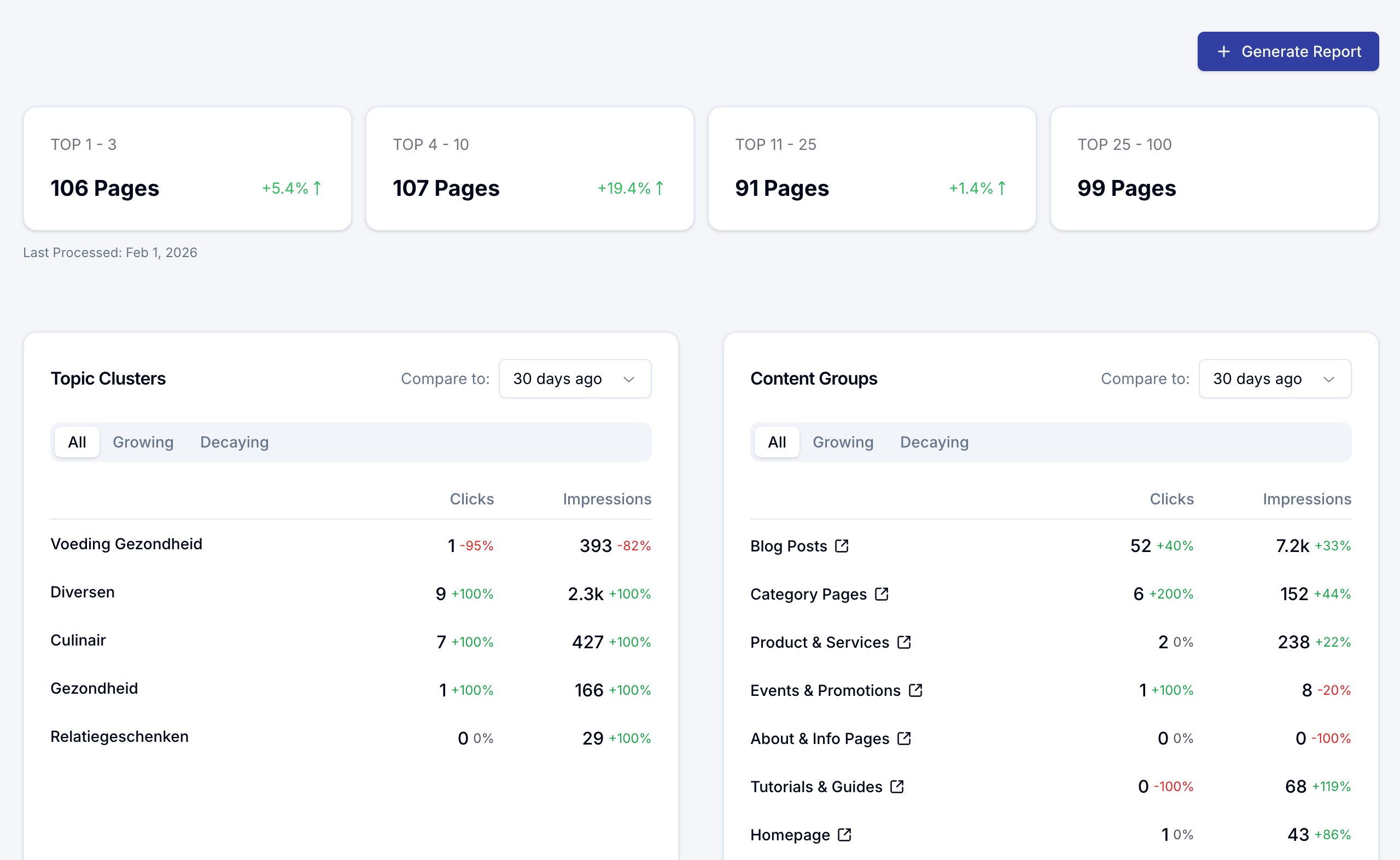Click the About & Info Pages group name
Viewport: 1400px width, 860px height.
(820, 739)
